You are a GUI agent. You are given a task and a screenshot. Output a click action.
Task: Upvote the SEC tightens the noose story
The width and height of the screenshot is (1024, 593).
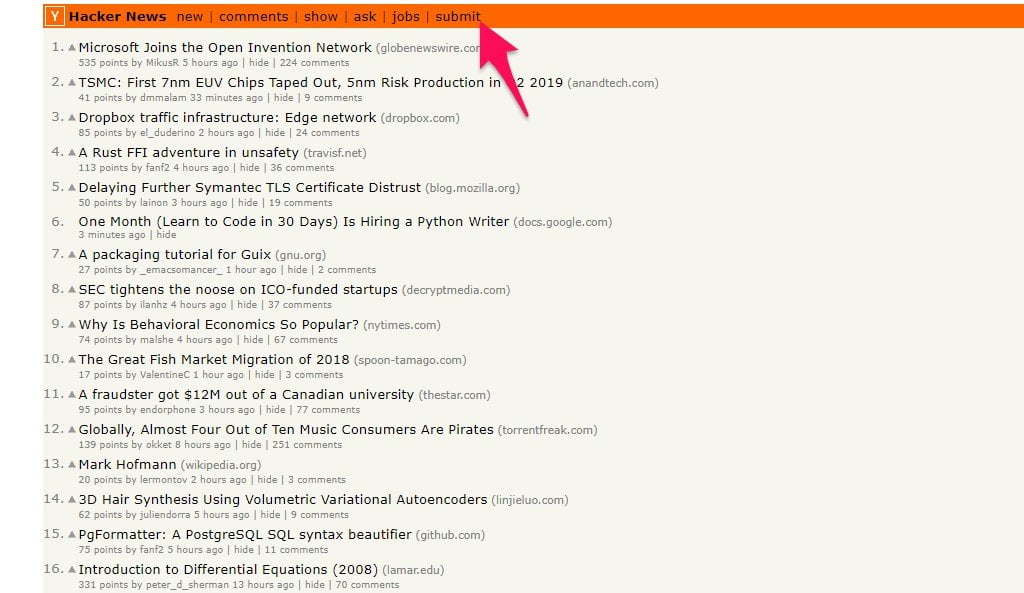tap(72, 289)
